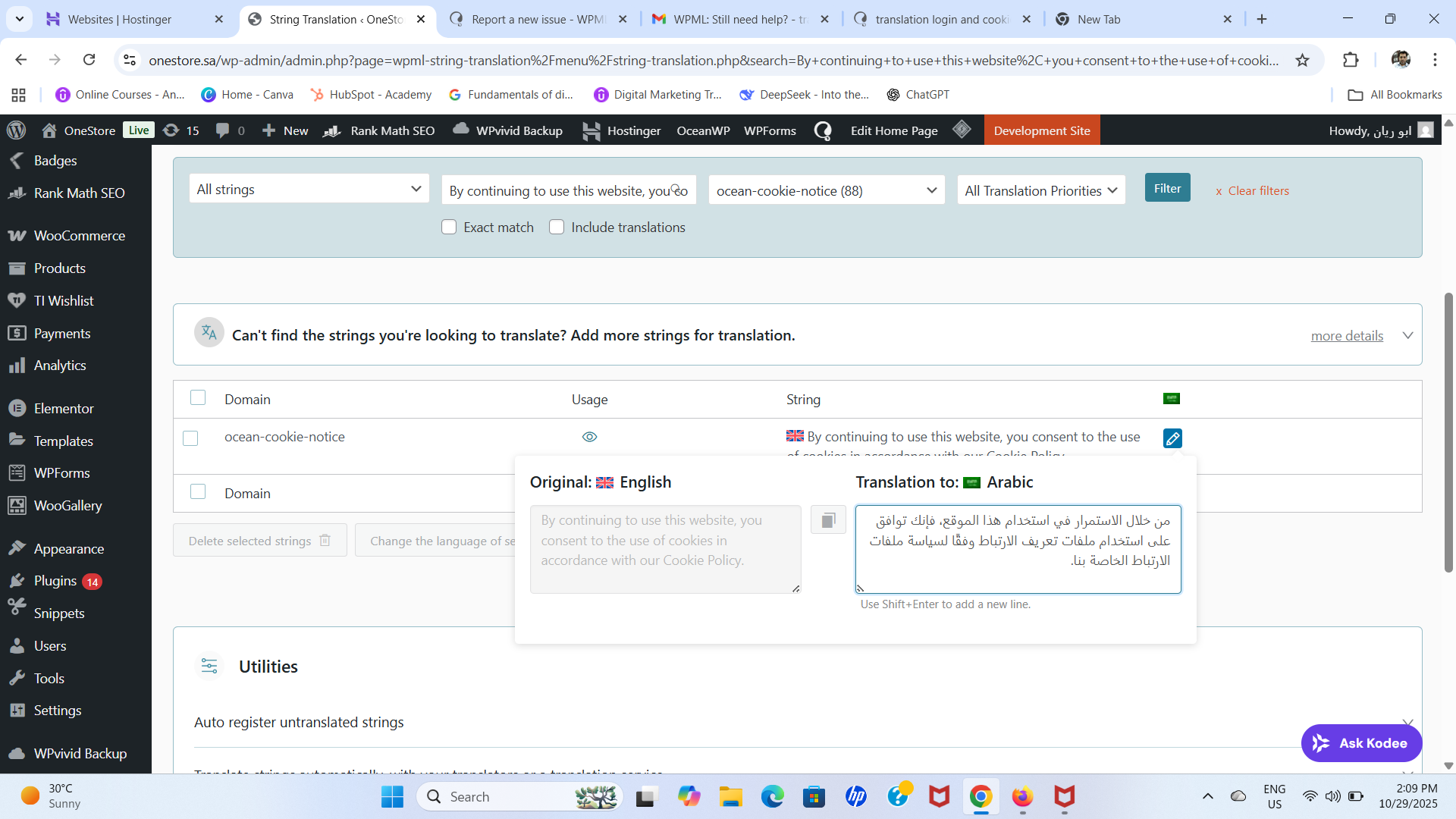1456x819 pixels.
Task: Enable the Exact match checkbox
Action: [x=449, y=227]
